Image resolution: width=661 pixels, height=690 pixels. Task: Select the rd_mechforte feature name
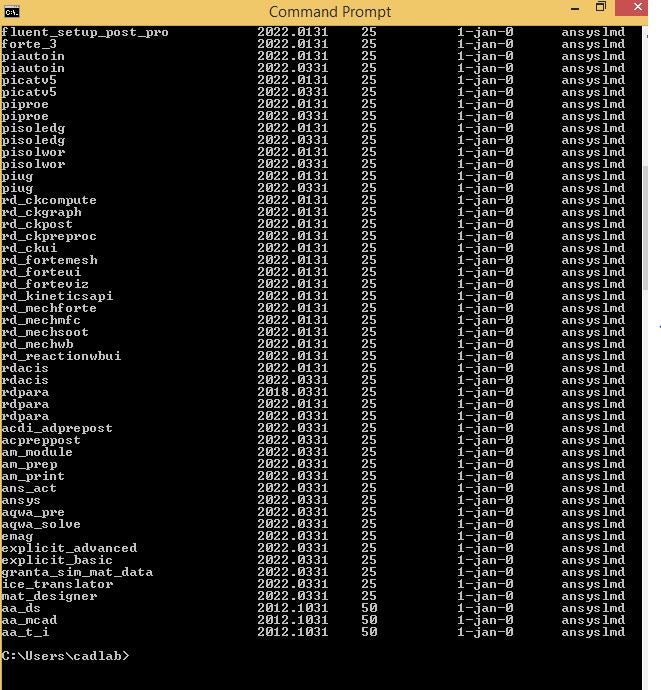tap(49, 308)
